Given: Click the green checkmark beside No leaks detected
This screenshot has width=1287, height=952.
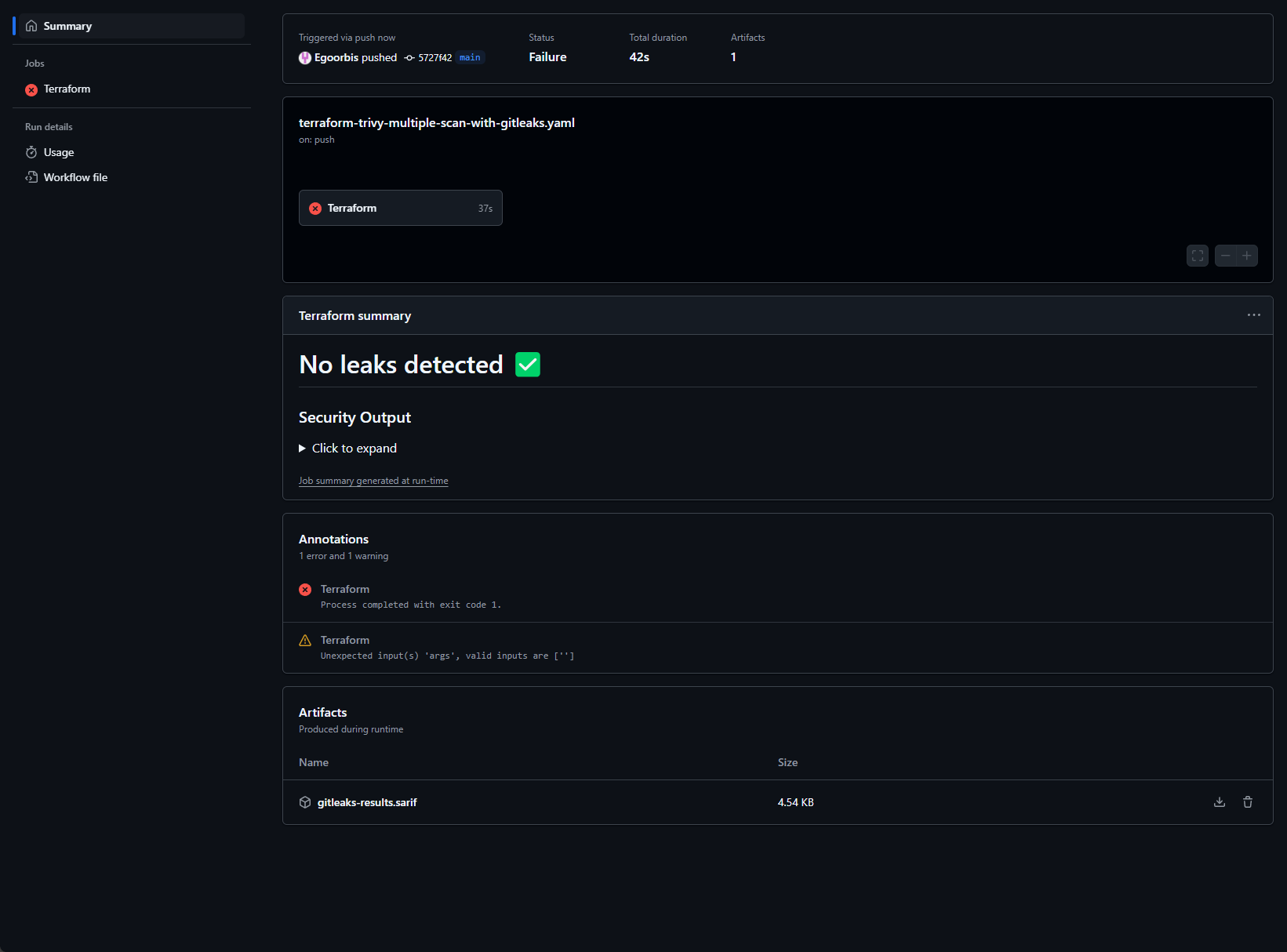Looking at the screenshot, I should 528,365.
